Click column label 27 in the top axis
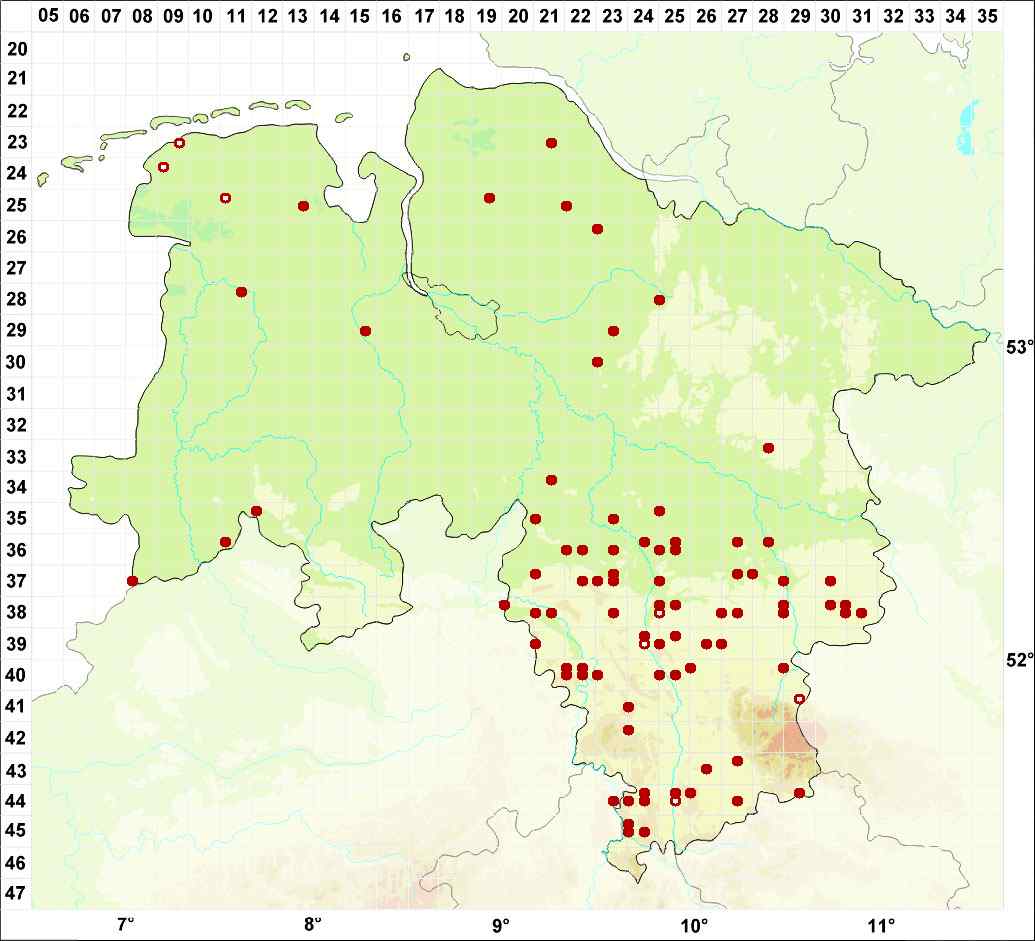1035x941 pixels. tap(737, 15)
